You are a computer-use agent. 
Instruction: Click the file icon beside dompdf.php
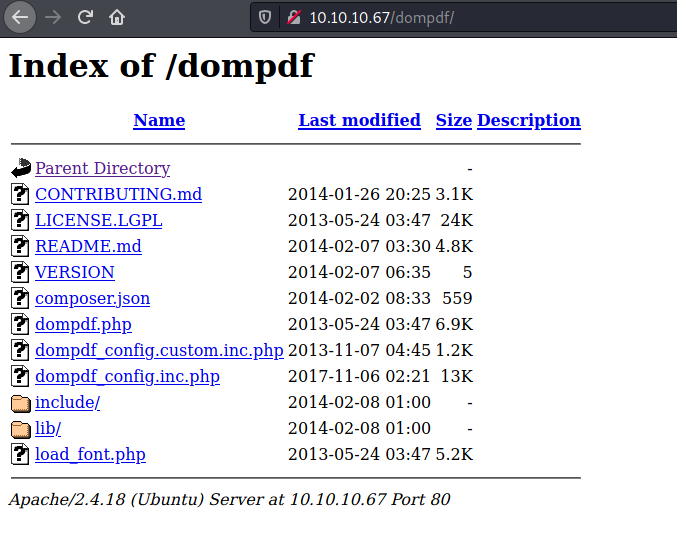[20, 324]
